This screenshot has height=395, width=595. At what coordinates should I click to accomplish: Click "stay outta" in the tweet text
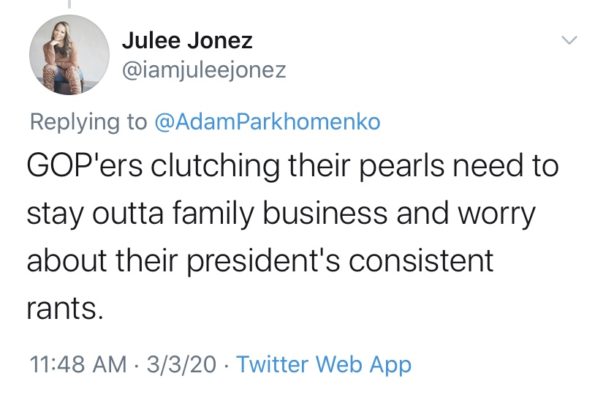tap(95, 213)
